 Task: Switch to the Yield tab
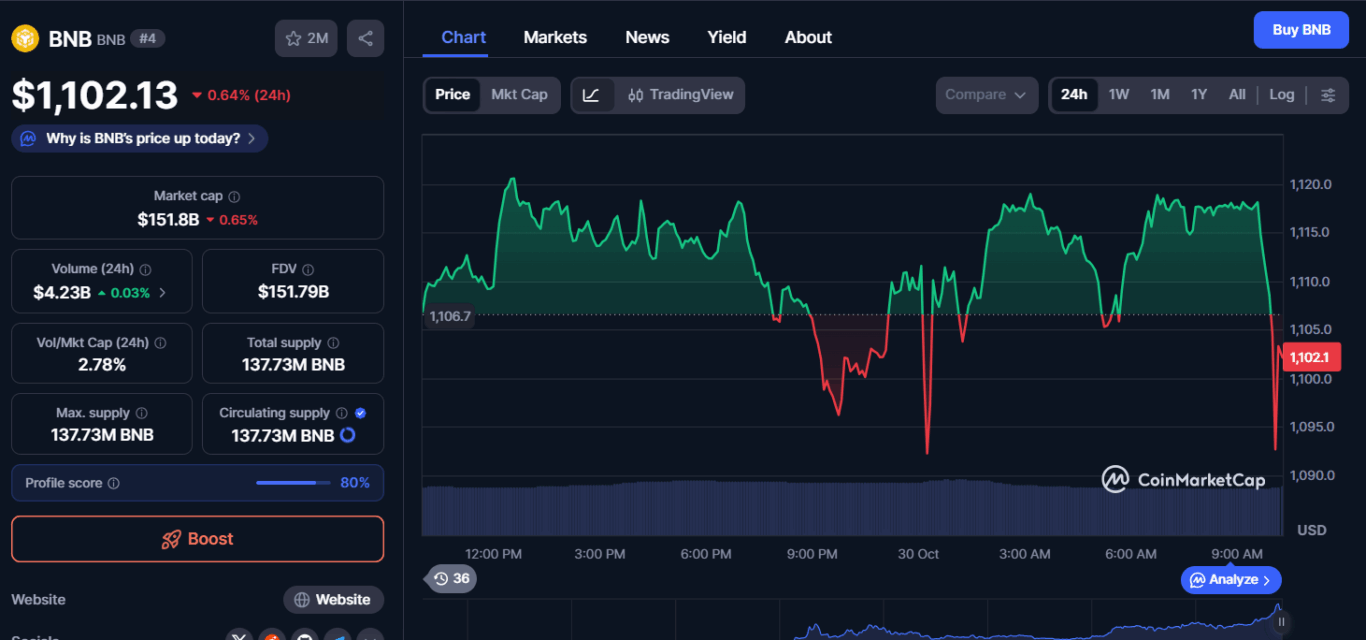(x=726, y=37)
